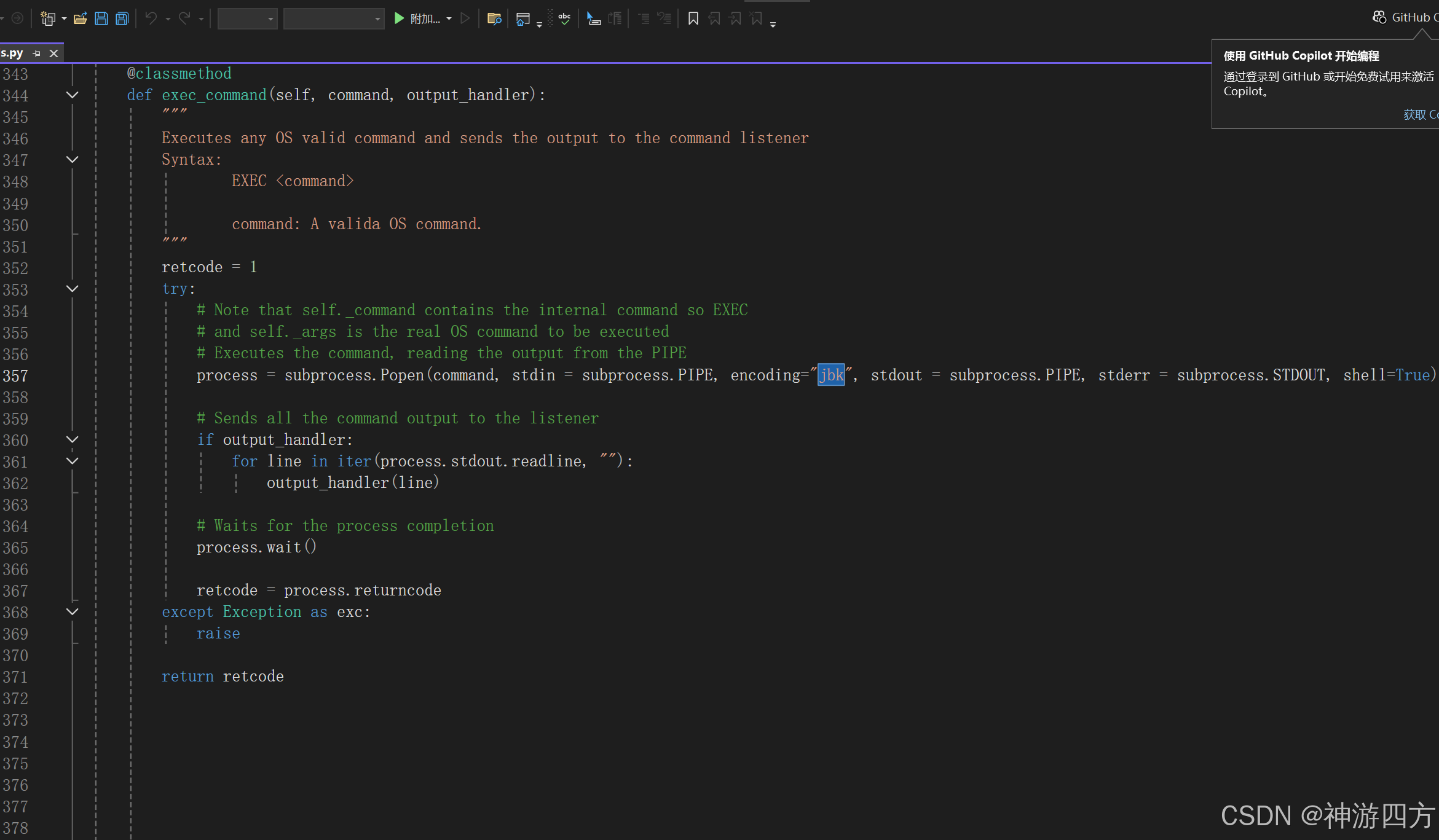Toggle bookmark on the current line
Image resolution: width=1439 pixels, height=840 pixels.
[x=693, y=18]
